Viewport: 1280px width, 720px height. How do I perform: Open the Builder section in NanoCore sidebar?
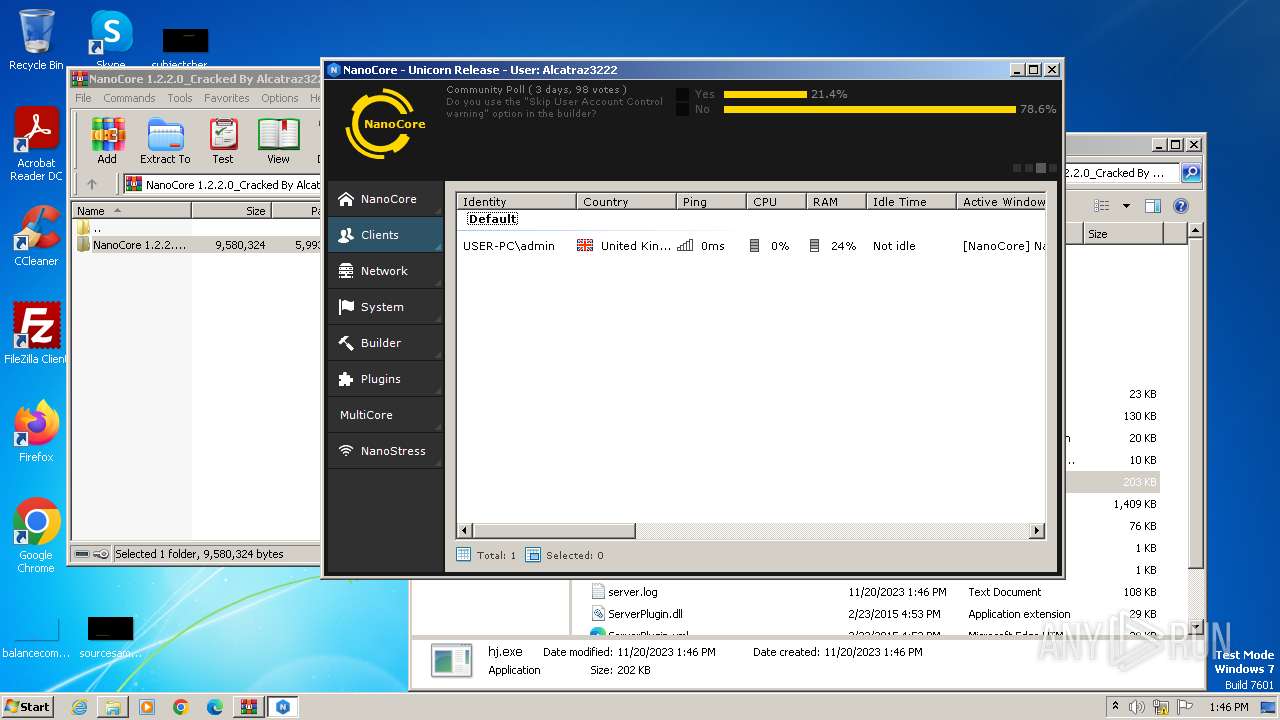pyautogui.click(x=385, y=343)
